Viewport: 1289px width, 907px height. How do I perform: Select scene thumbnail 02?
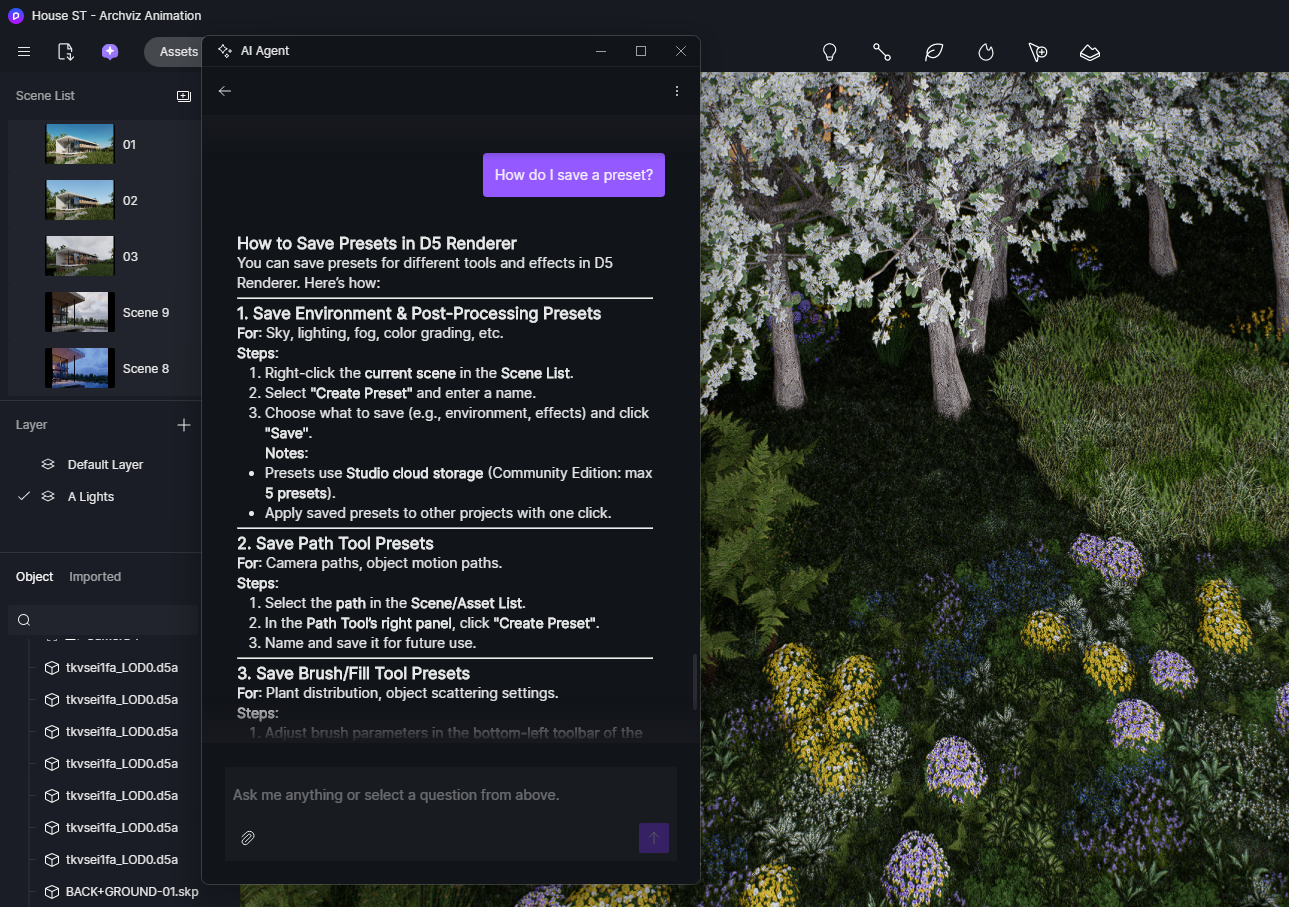pyautogui.click(x=80, y=200)
